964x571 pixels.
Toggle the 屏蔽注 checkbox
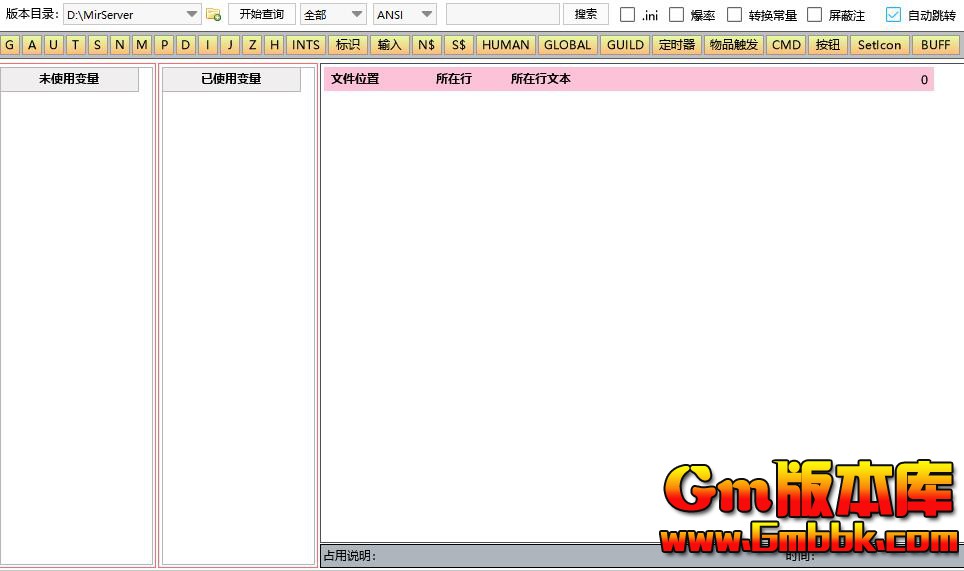[x=815, y=15]
